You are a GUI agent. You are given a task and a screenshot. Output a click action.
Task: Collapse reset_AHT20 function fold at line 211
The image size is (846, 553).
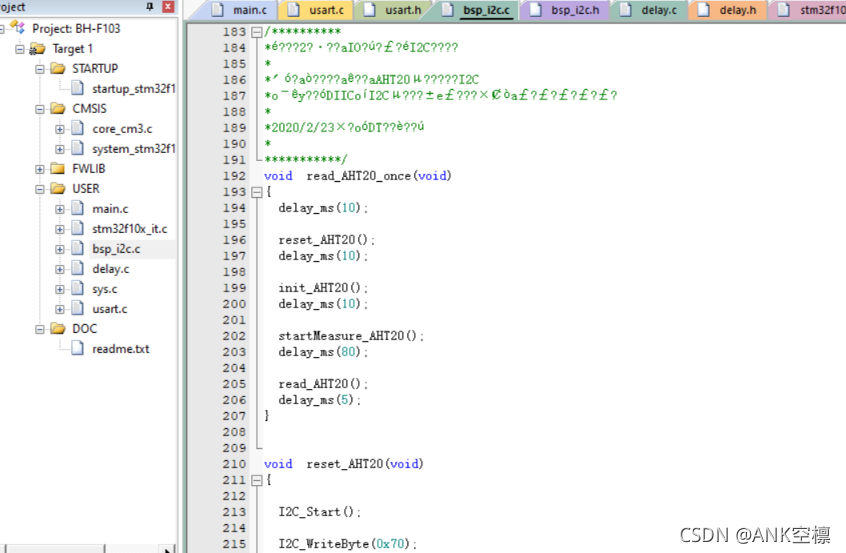257,480
